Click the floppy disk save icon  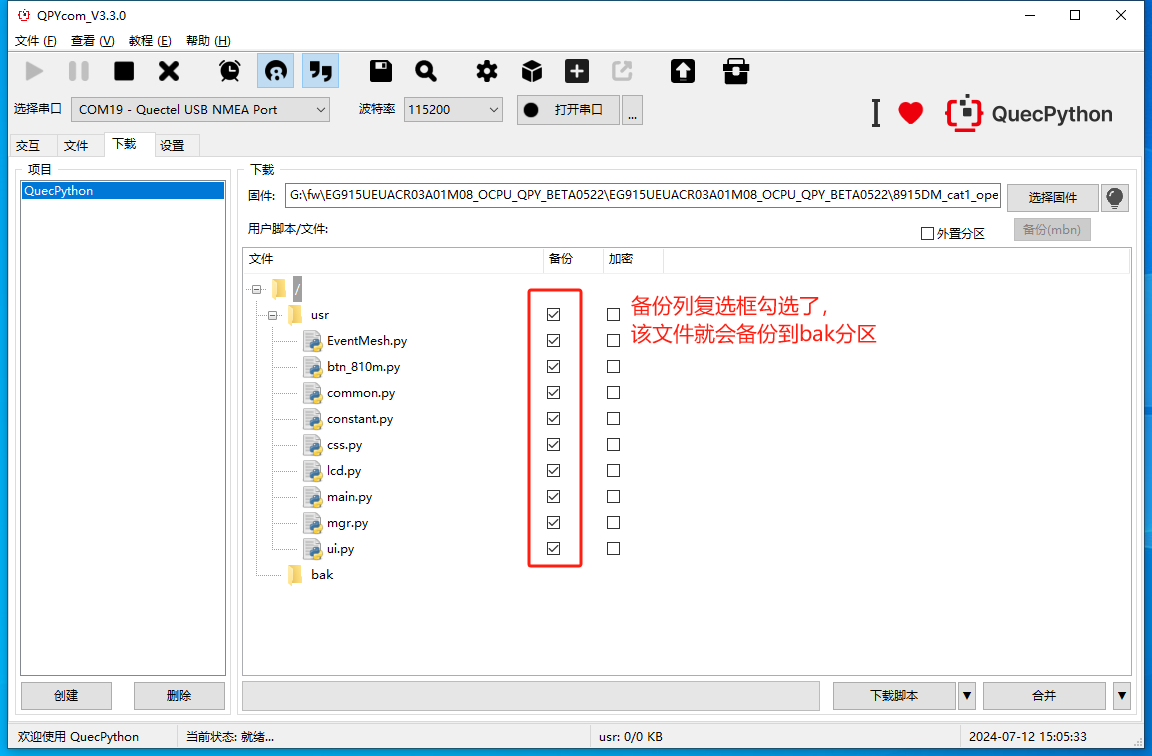pyautogui.click(x=381, y=71)
